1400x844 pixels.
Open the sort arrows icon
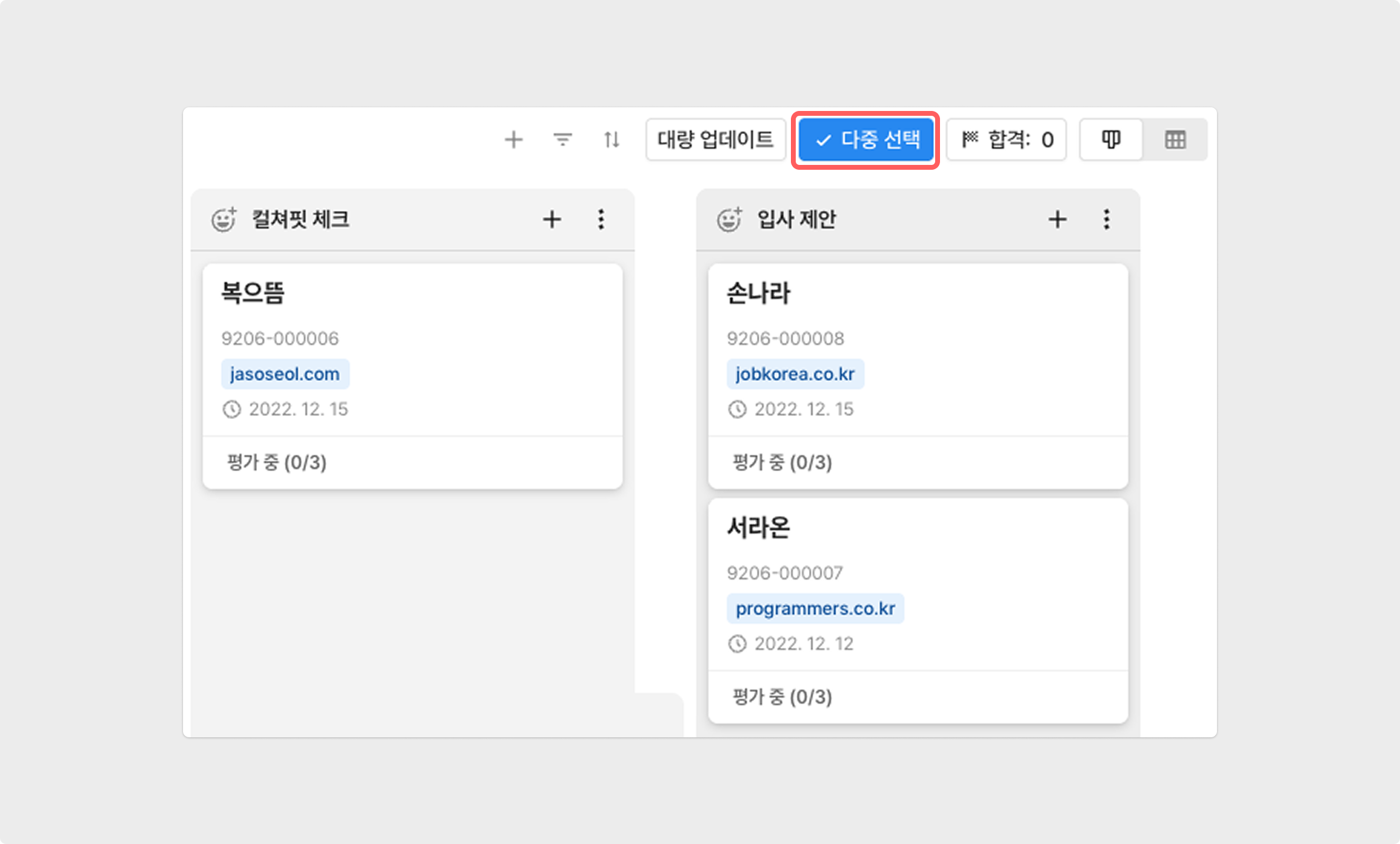point(612,140)
